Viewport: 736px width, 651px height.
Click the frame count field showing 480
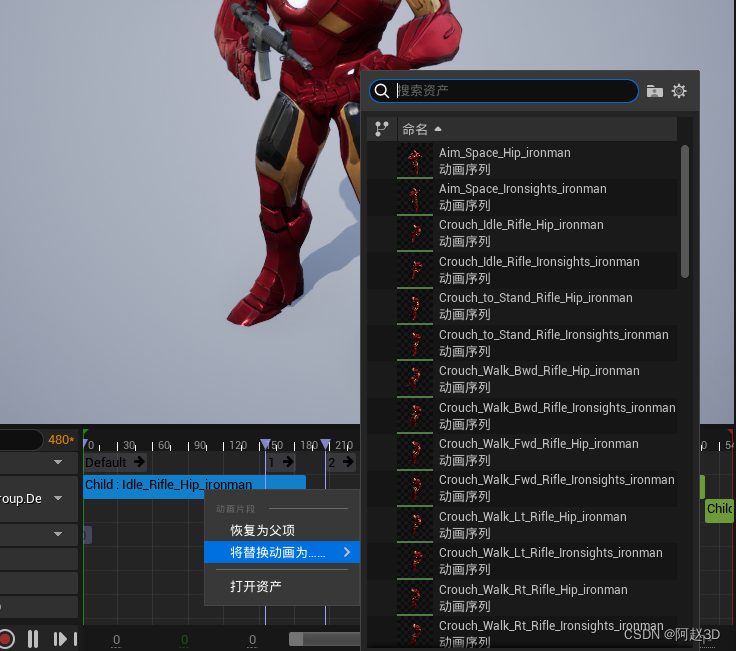(x=61, y=440)
